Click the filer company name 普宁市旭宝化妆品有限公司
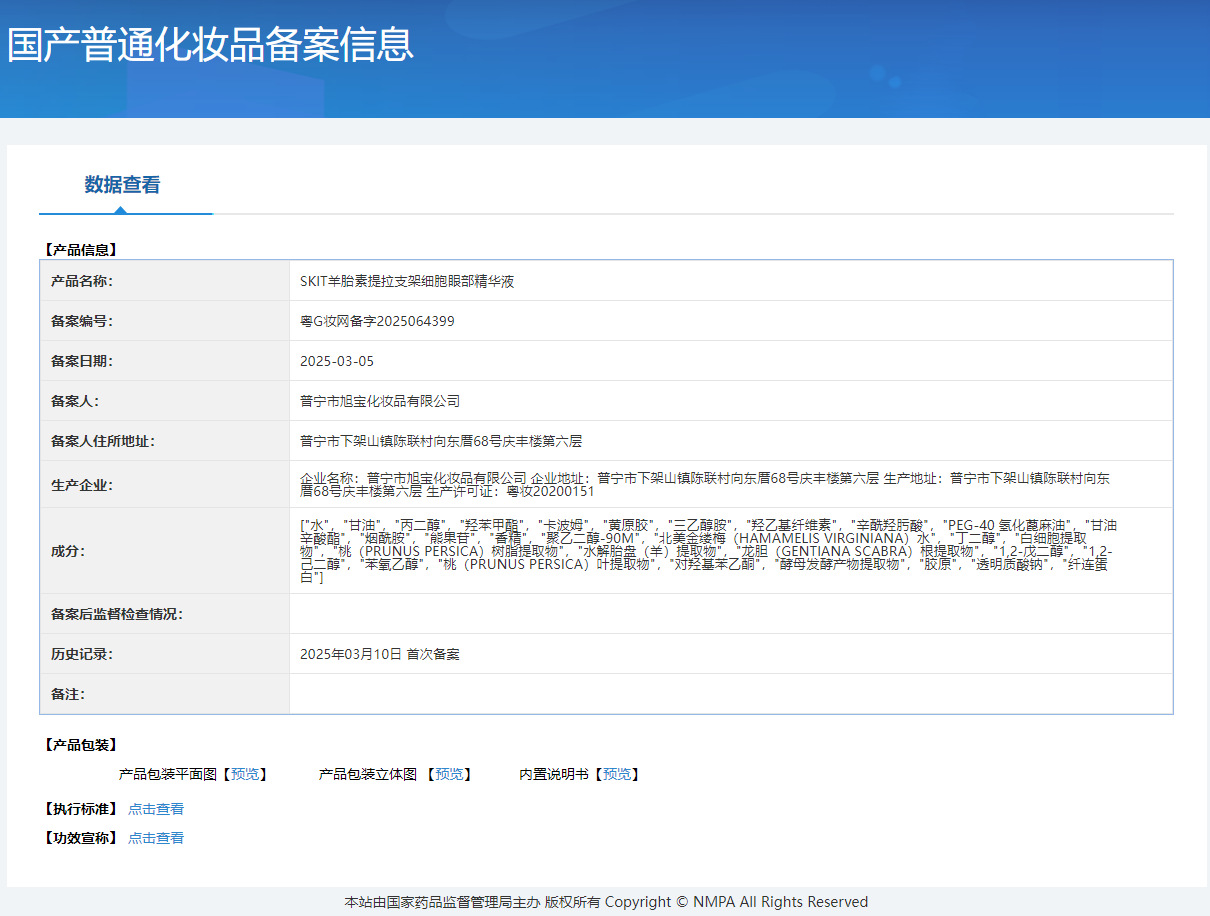Image resolution: width=1210 pixels, height=916 pixels. click(380, 401)
